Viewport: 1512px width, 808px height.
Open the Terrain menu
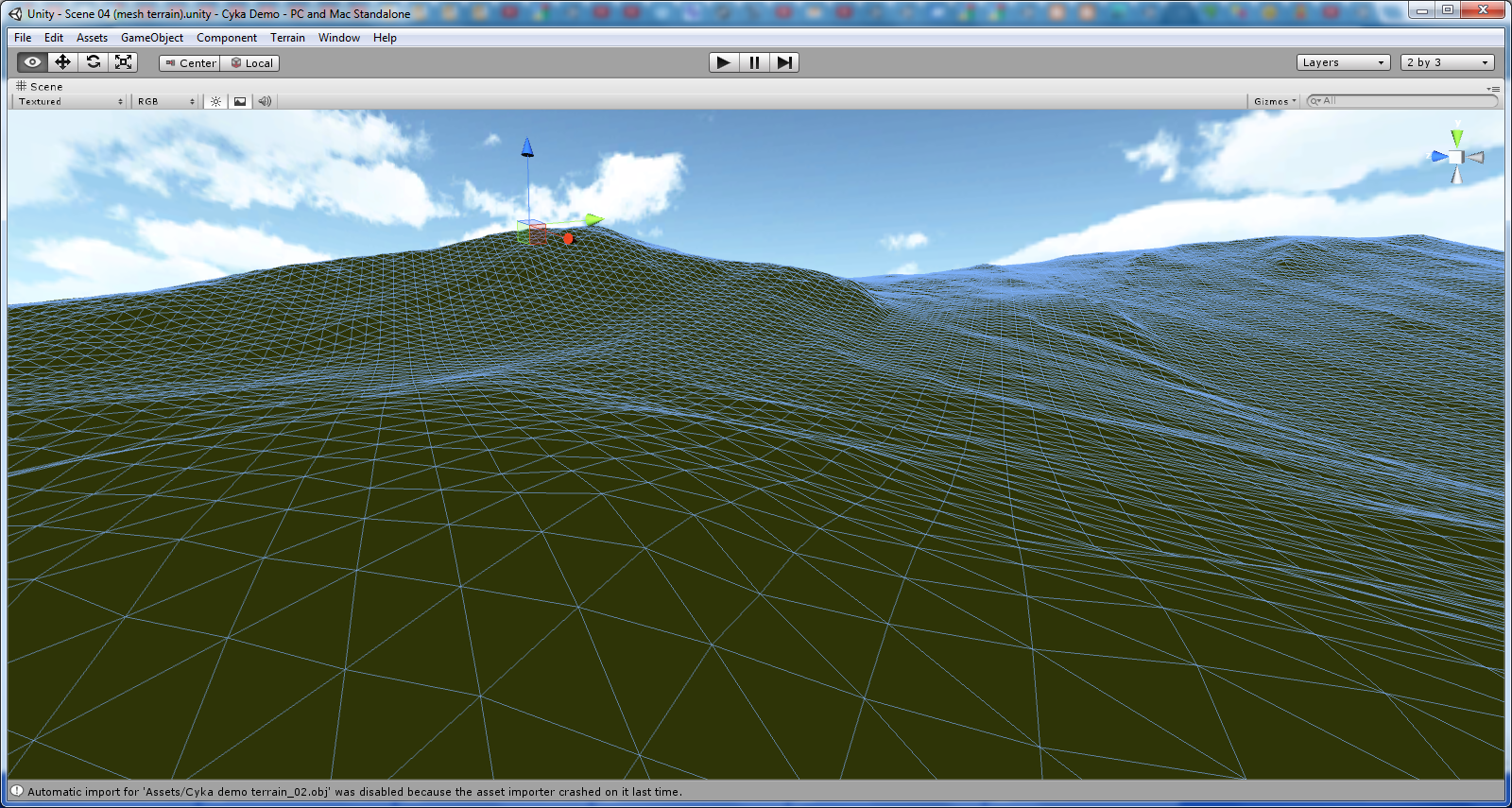click(x=287, y=38)
